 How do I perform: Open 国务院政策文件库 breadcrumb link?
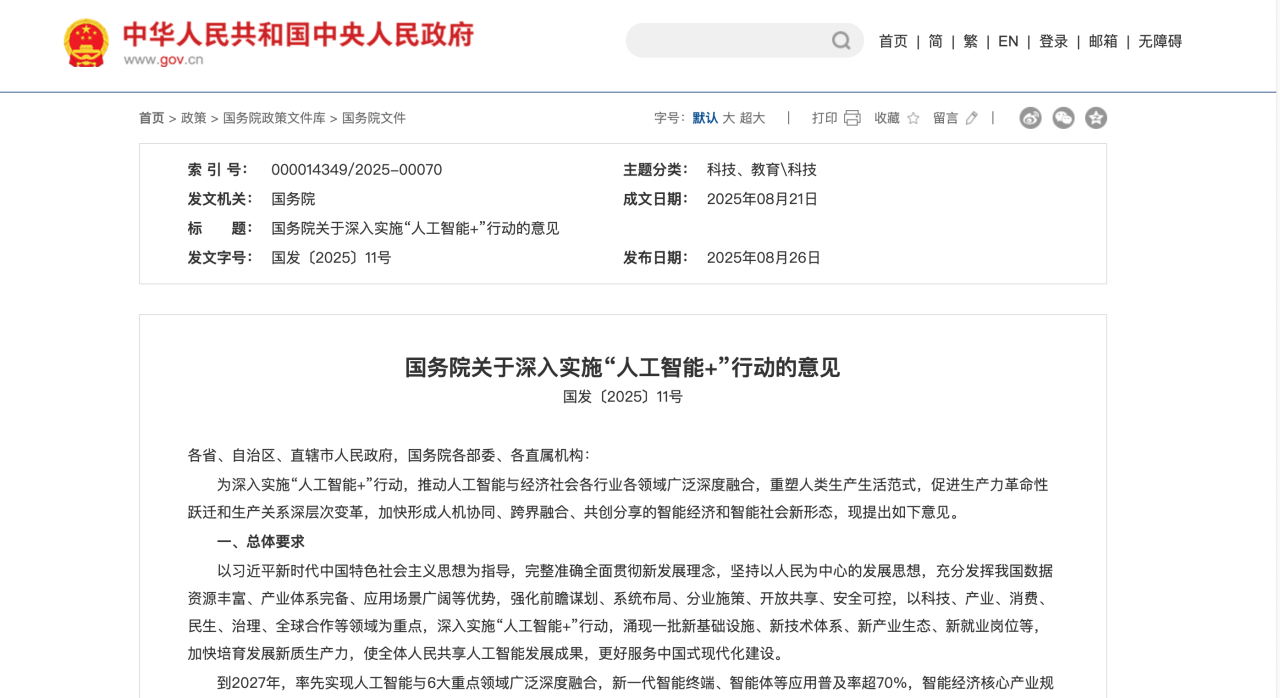coord(274,118)
